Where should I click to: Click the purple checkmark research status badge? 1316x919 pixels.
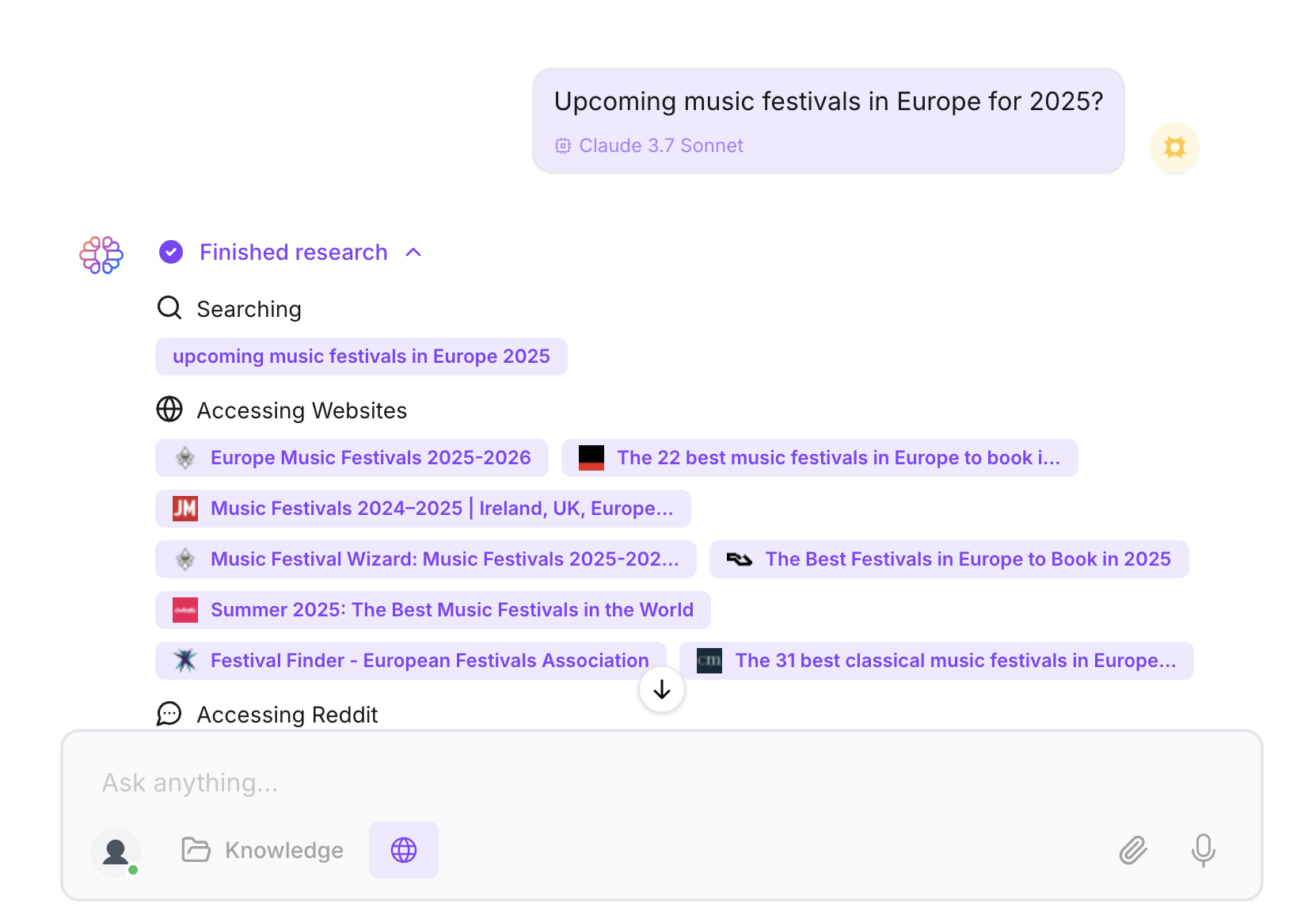tap(171, 252)
